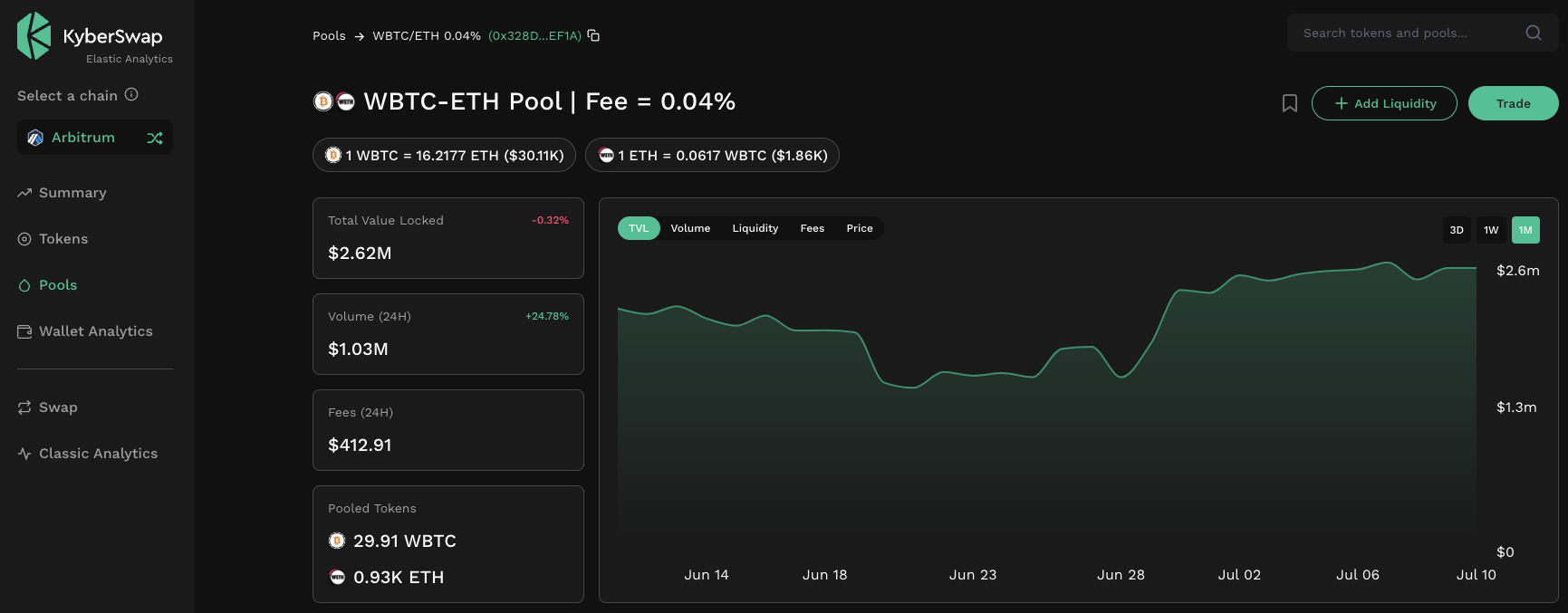Viewport: 1568px width, 613px height.
Task: Show the Volume chart tab
Action: coord(690,228)
